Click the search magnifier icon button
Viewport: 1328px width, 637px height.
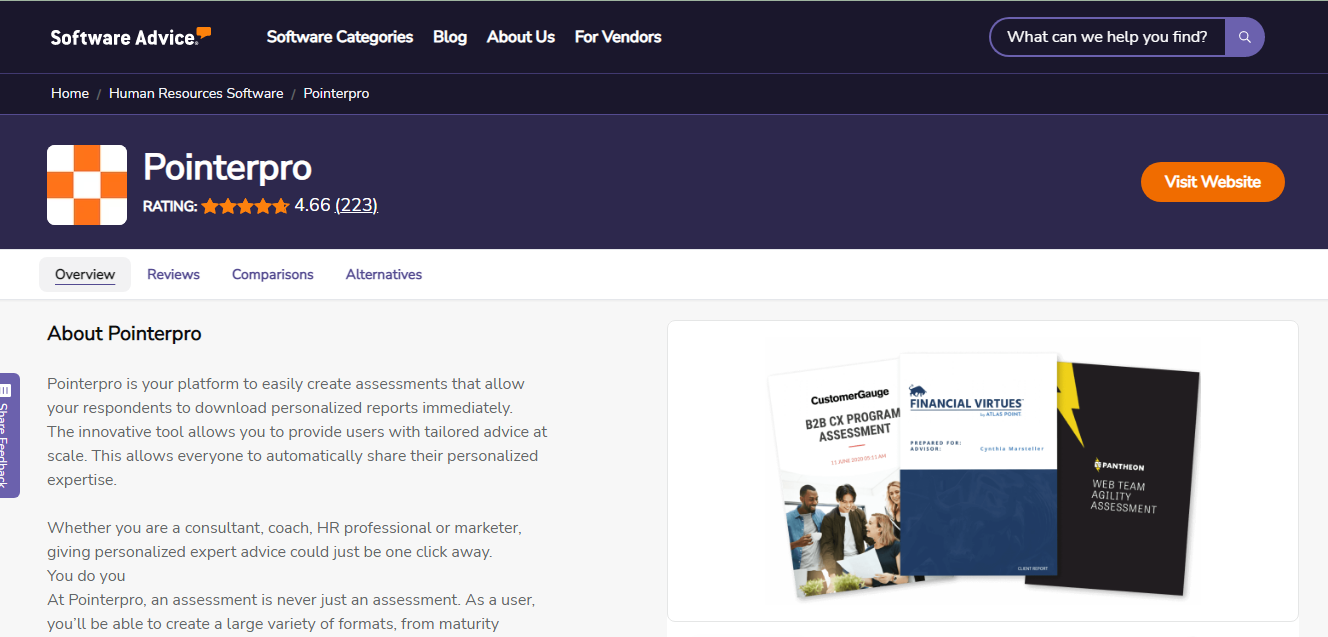(x=1245, y=37)
